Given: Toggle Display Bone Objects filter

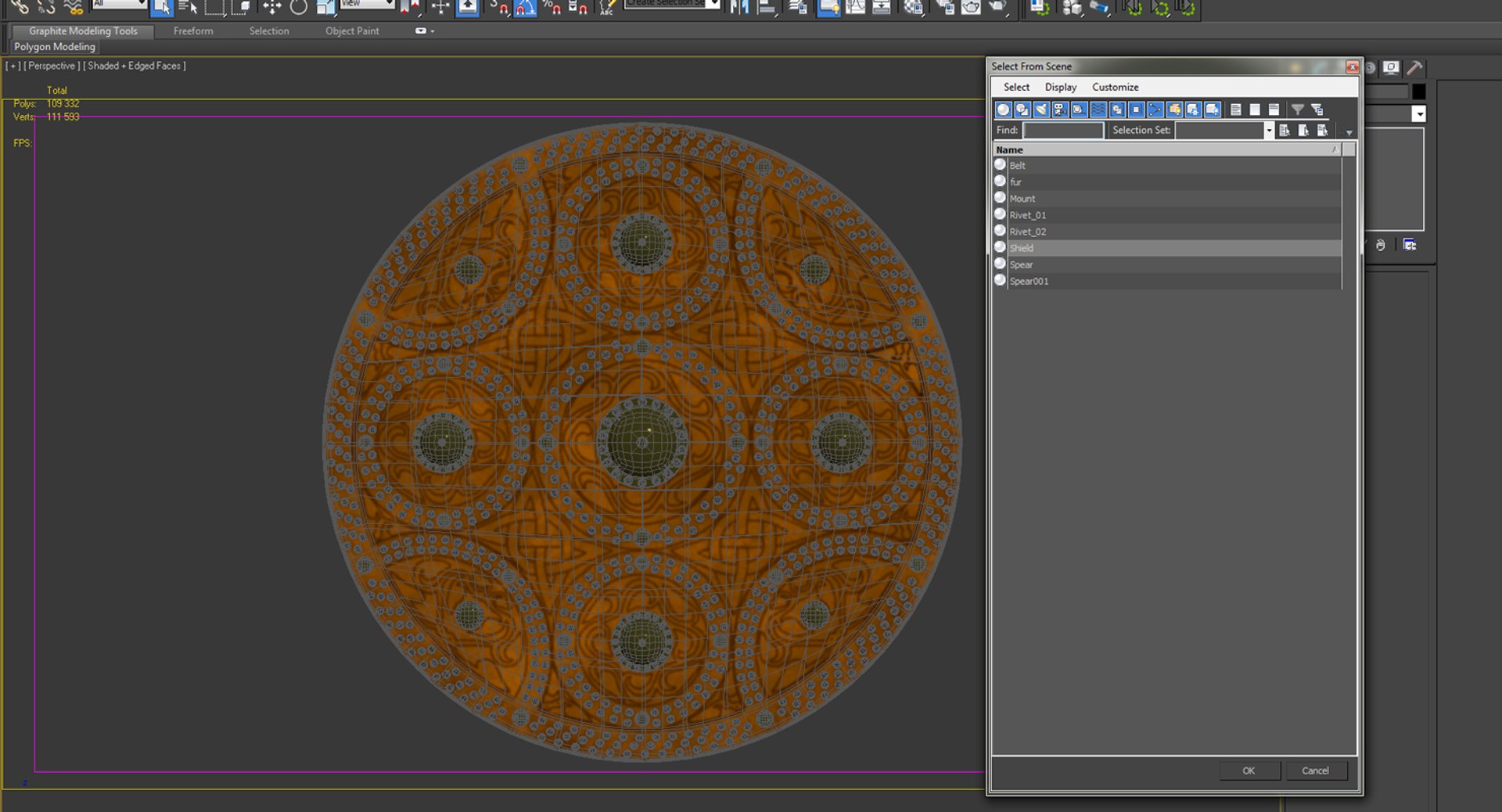Looking at the screenshot, I should tap(1155, 110).
